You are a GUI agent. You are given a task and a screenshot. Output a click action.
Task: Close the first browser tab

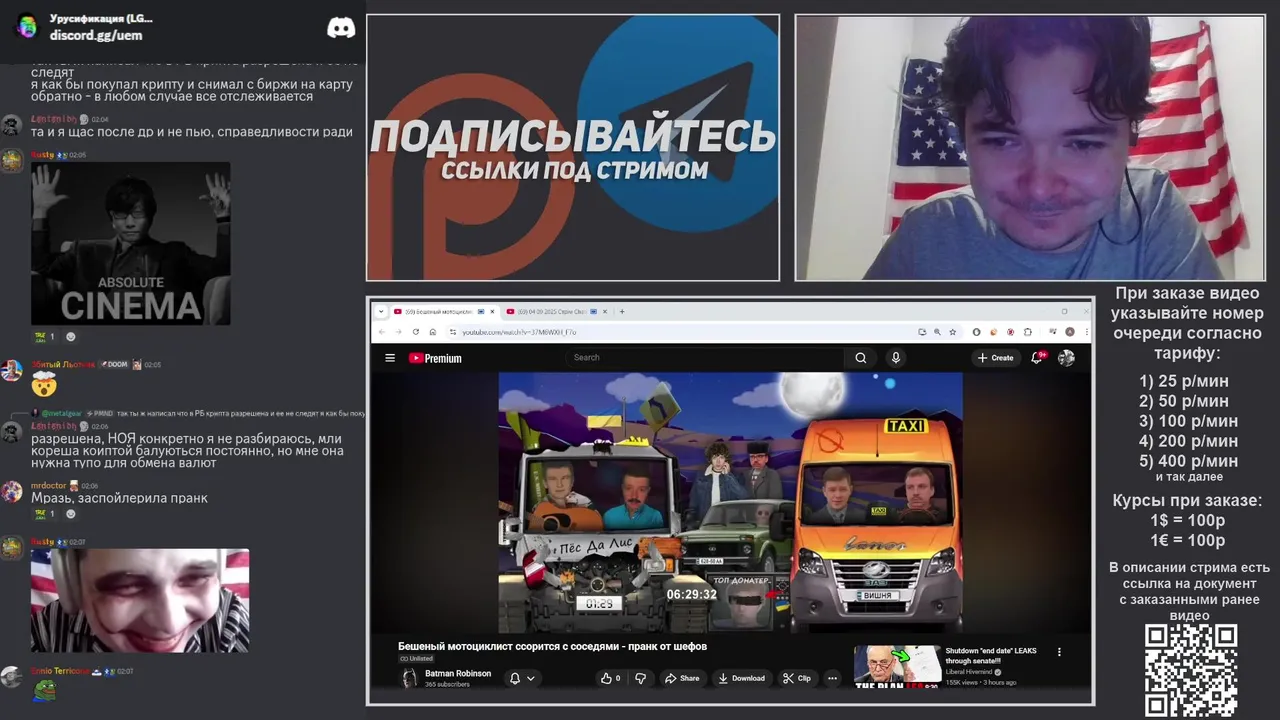[493, 311]
